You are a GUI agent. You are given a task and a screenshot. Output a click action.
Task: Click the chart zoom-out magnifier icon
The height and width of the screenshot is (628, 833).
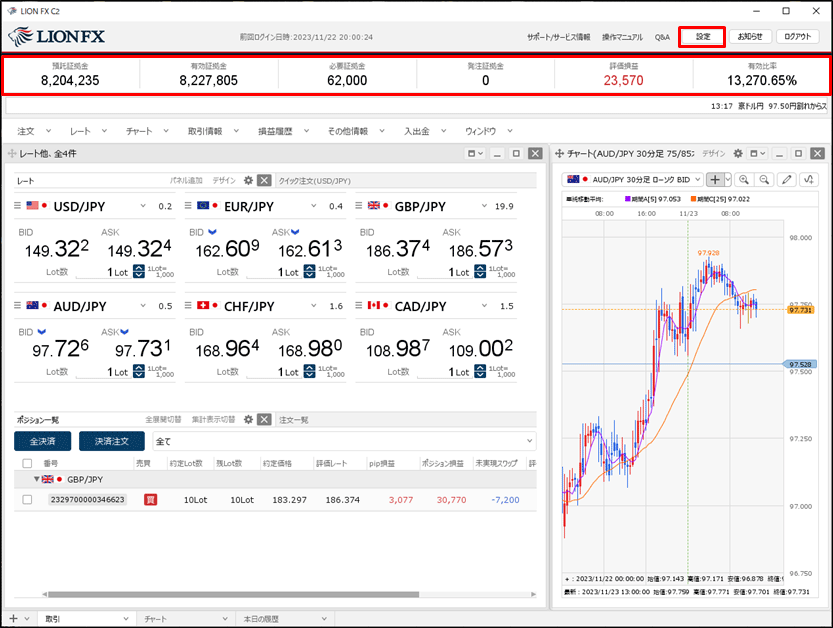(x=765, y=180)
